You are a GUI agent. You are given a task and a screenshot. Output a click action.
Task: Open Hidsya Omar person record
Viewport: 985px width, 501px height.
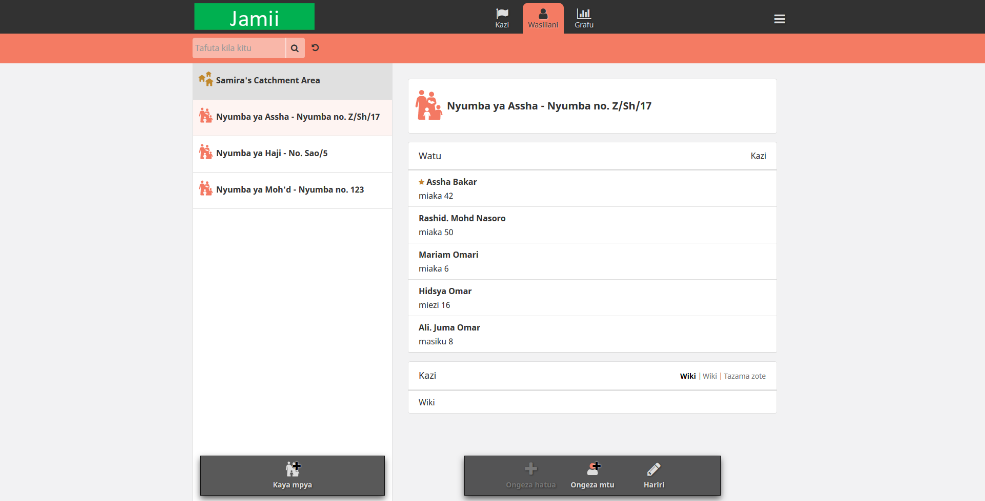point(592,298)
